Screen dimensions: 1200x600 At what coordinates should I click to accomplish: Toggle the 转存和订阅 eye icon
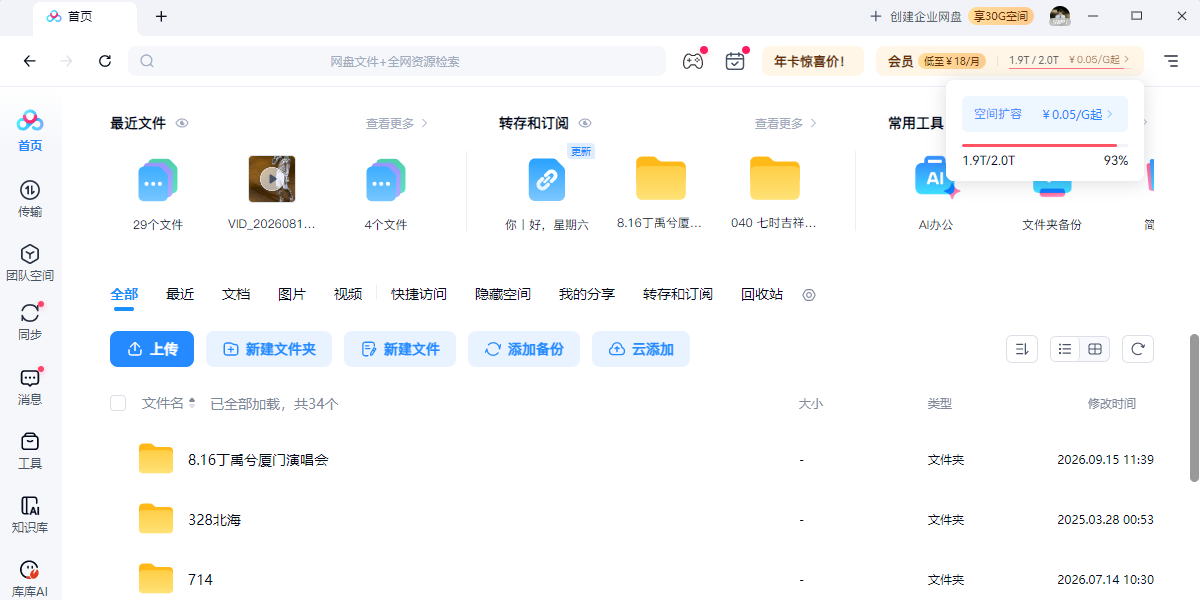585,123
